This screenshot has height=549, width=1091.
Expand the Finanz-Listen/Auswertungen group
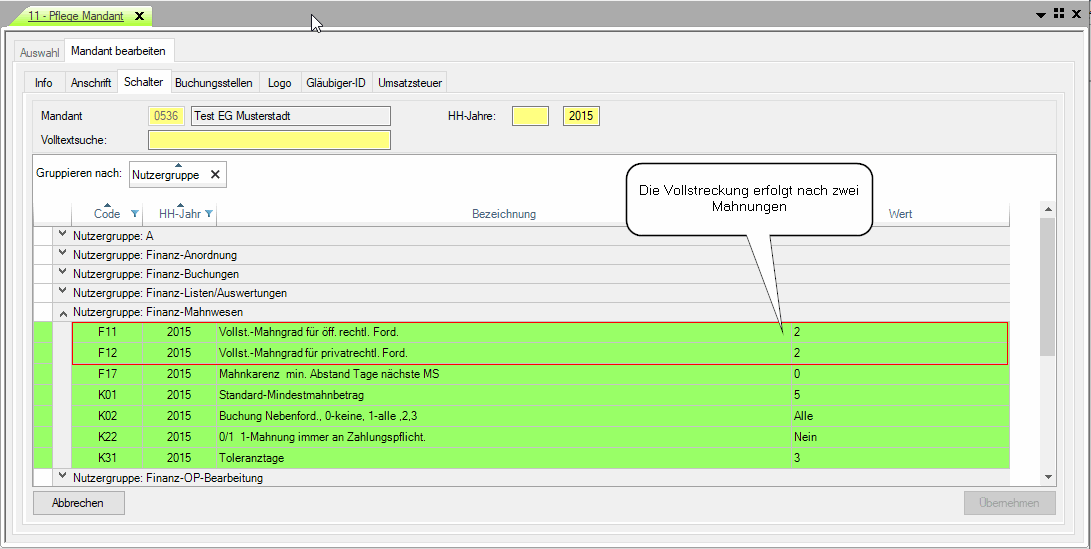[x=63, y=293]
